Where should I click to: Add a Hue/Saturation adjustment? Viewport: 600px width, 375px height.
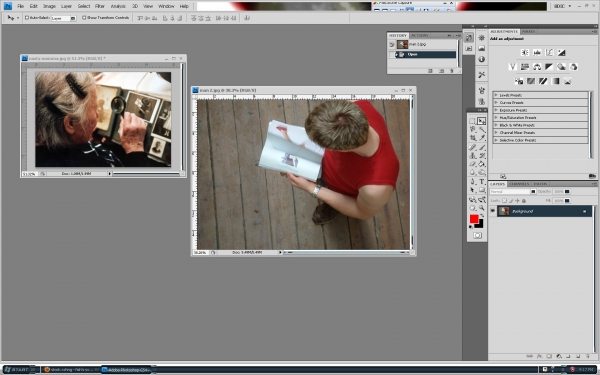point(525,67)
